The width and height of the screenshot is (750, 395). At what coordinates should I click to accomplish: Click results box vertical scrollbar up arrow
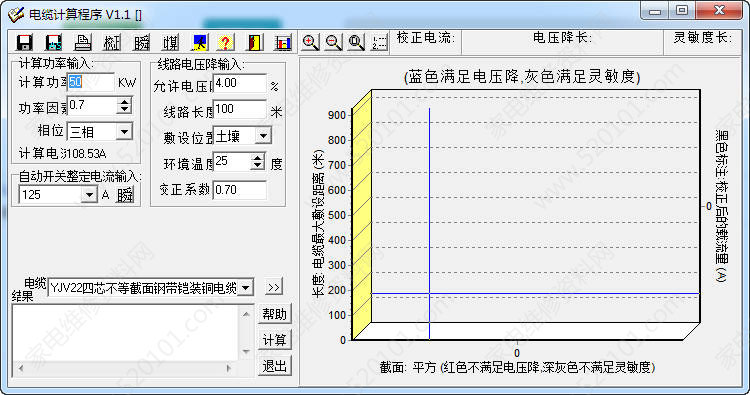point(246,314)
